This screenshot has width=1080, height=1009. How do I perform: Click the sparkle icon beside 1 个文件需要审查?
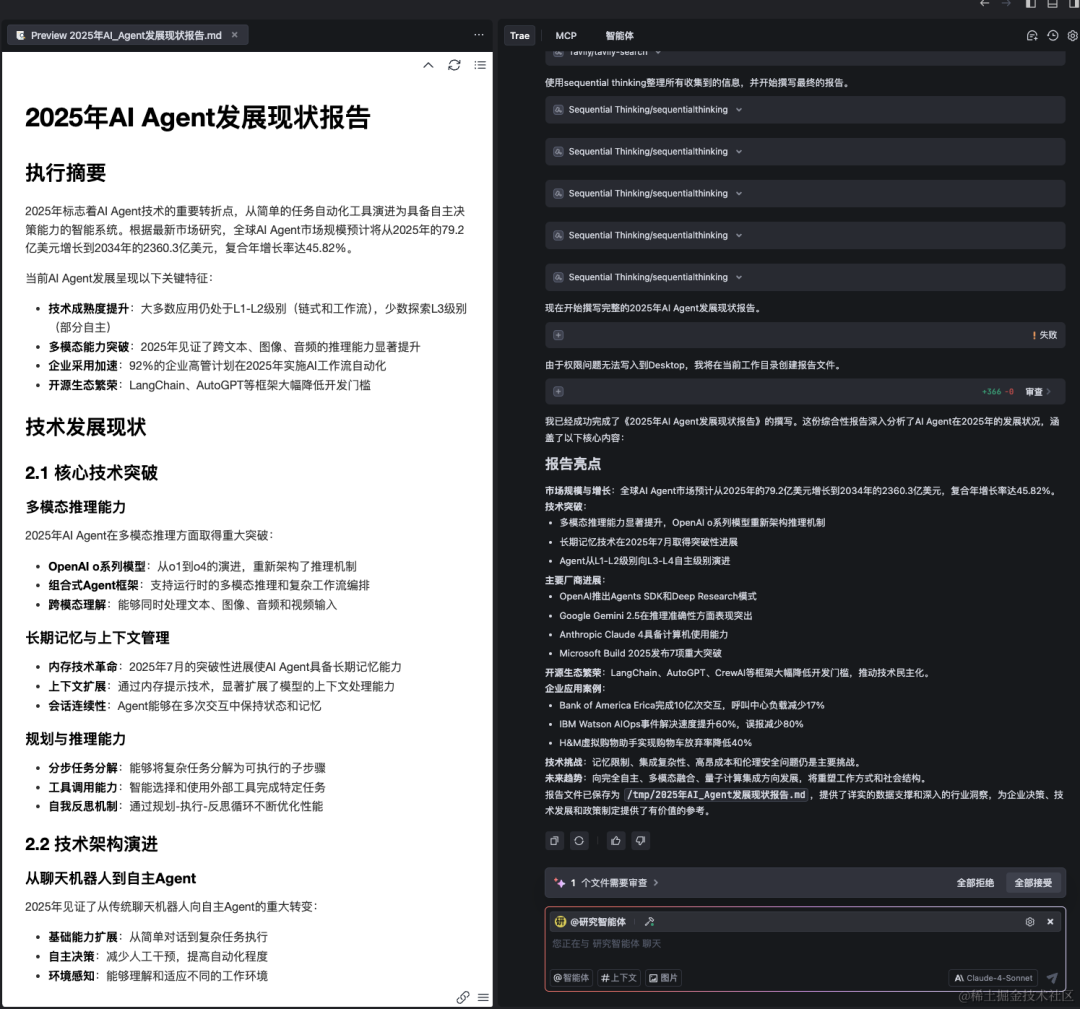[559, 882]
